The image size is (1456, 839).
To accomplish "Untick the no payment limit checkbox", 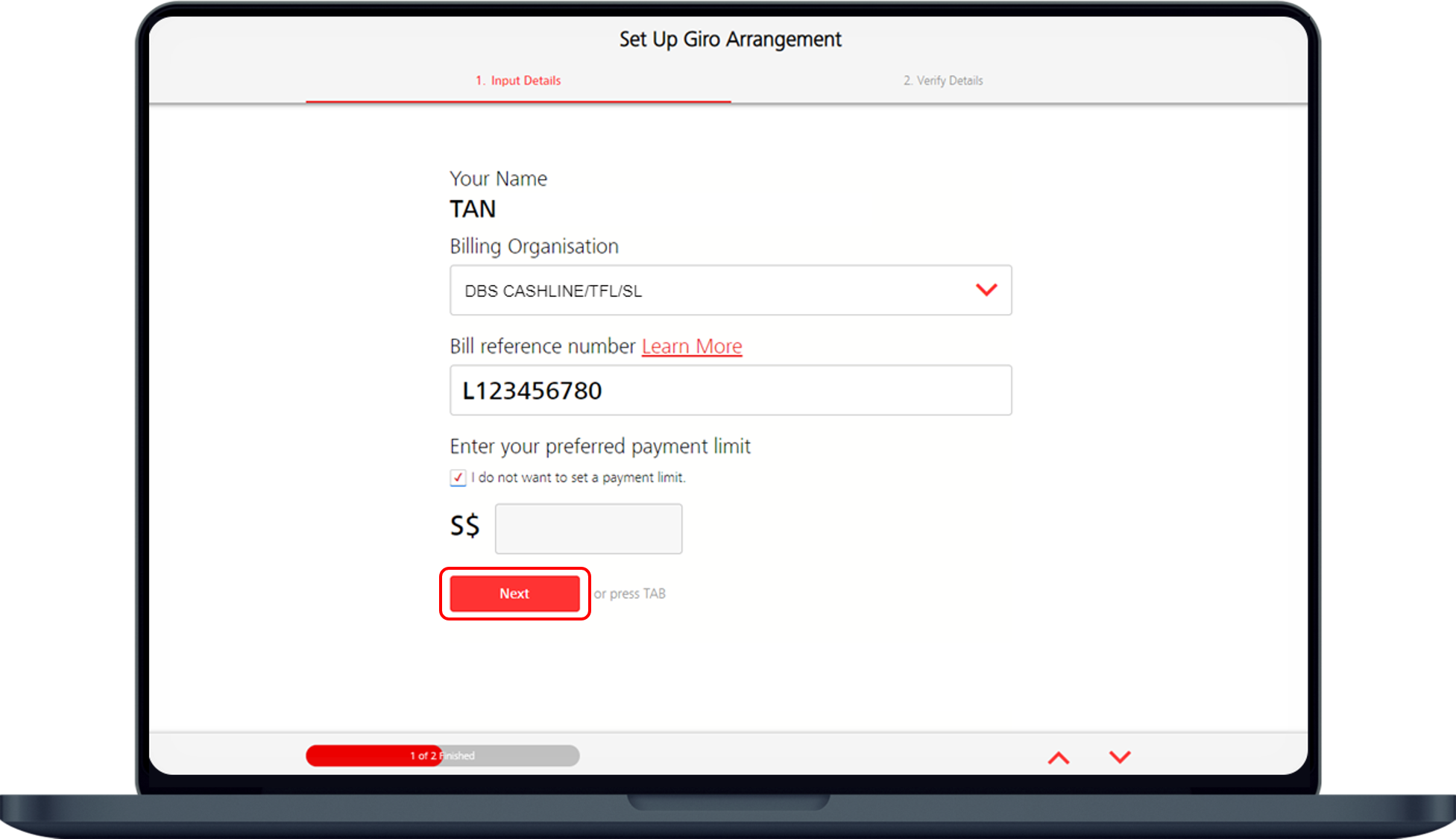I will coord(458,478).
